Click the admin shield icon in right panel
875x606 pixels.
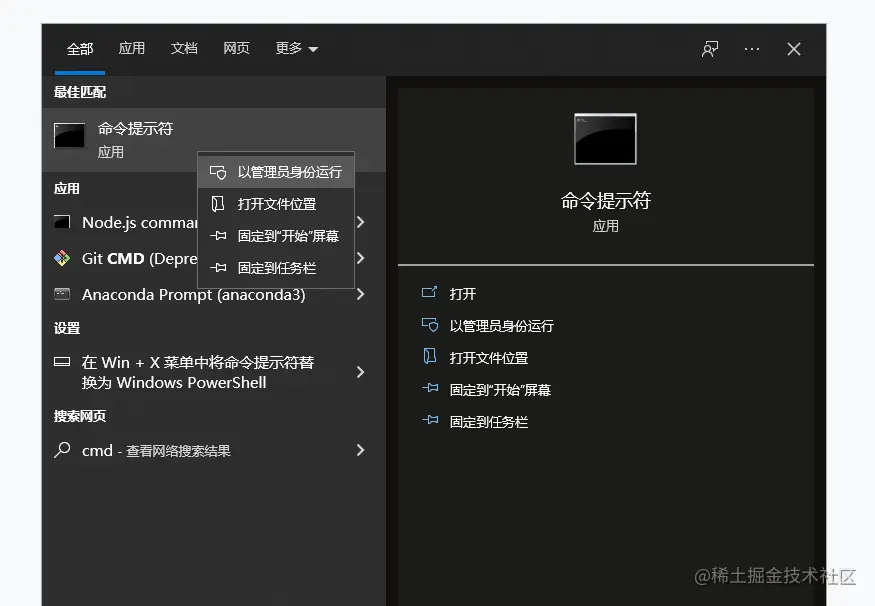click(430, 325)
